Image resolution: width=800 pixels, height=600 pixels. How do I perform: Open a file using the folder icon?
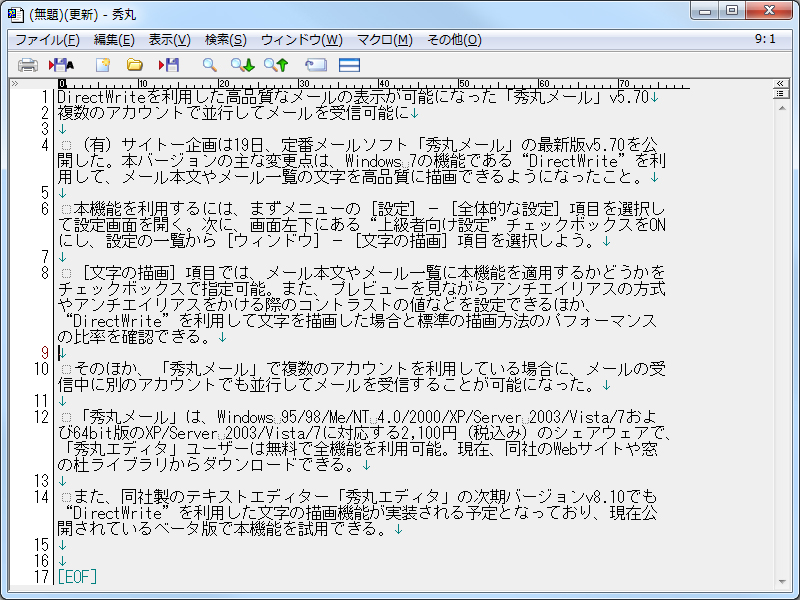pos(135,63)
